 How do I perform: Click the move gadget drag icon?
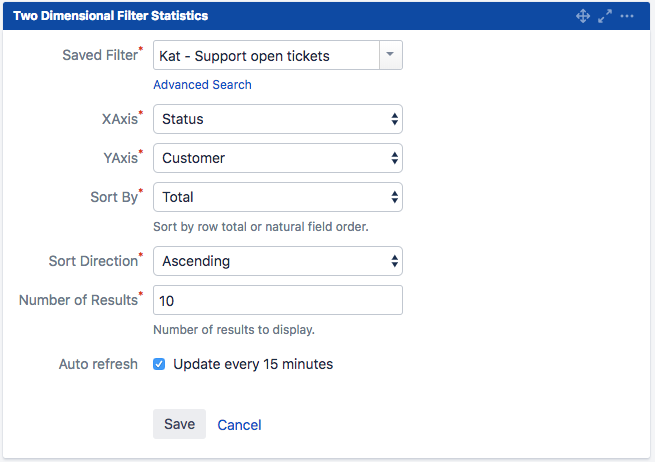pyautogui.click(x=583, y=16)
